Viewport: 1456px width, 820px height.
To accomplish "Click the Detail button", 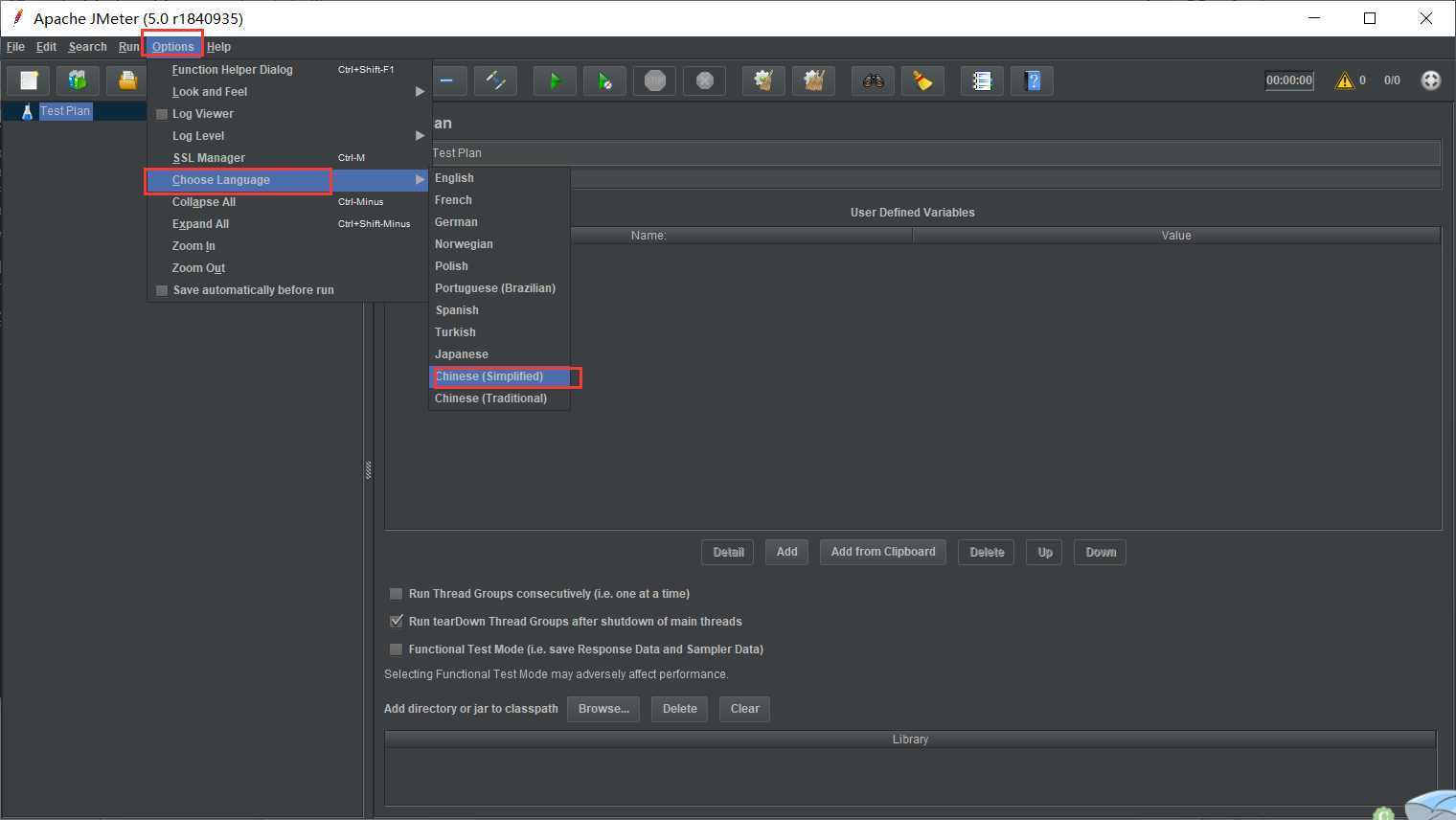I will (728, 552).
